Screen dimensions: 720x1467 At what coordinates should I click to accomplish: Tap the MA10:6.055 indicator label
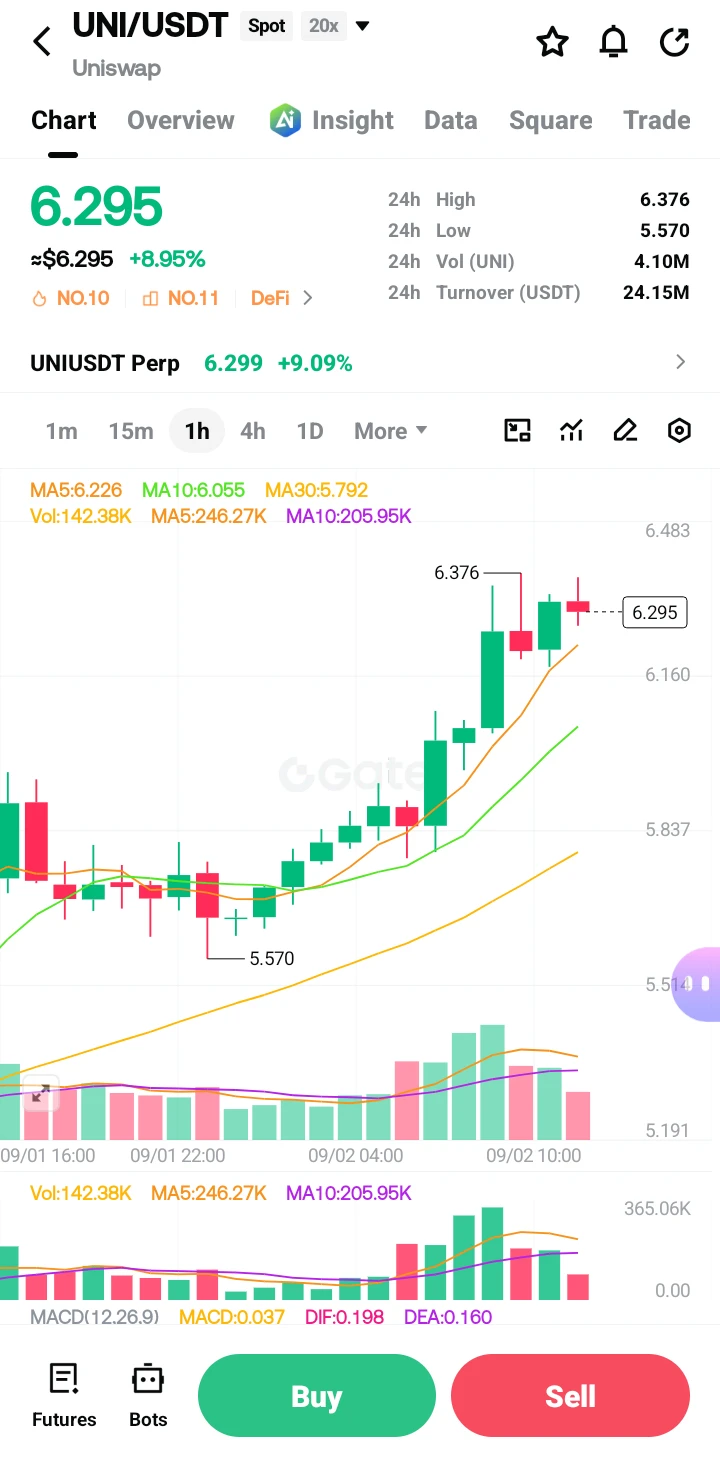(193, 490)
